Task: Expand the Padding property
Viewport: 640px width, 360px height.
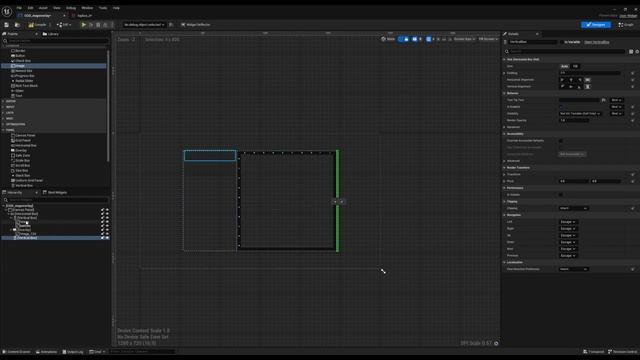Action: pos(504,73)
